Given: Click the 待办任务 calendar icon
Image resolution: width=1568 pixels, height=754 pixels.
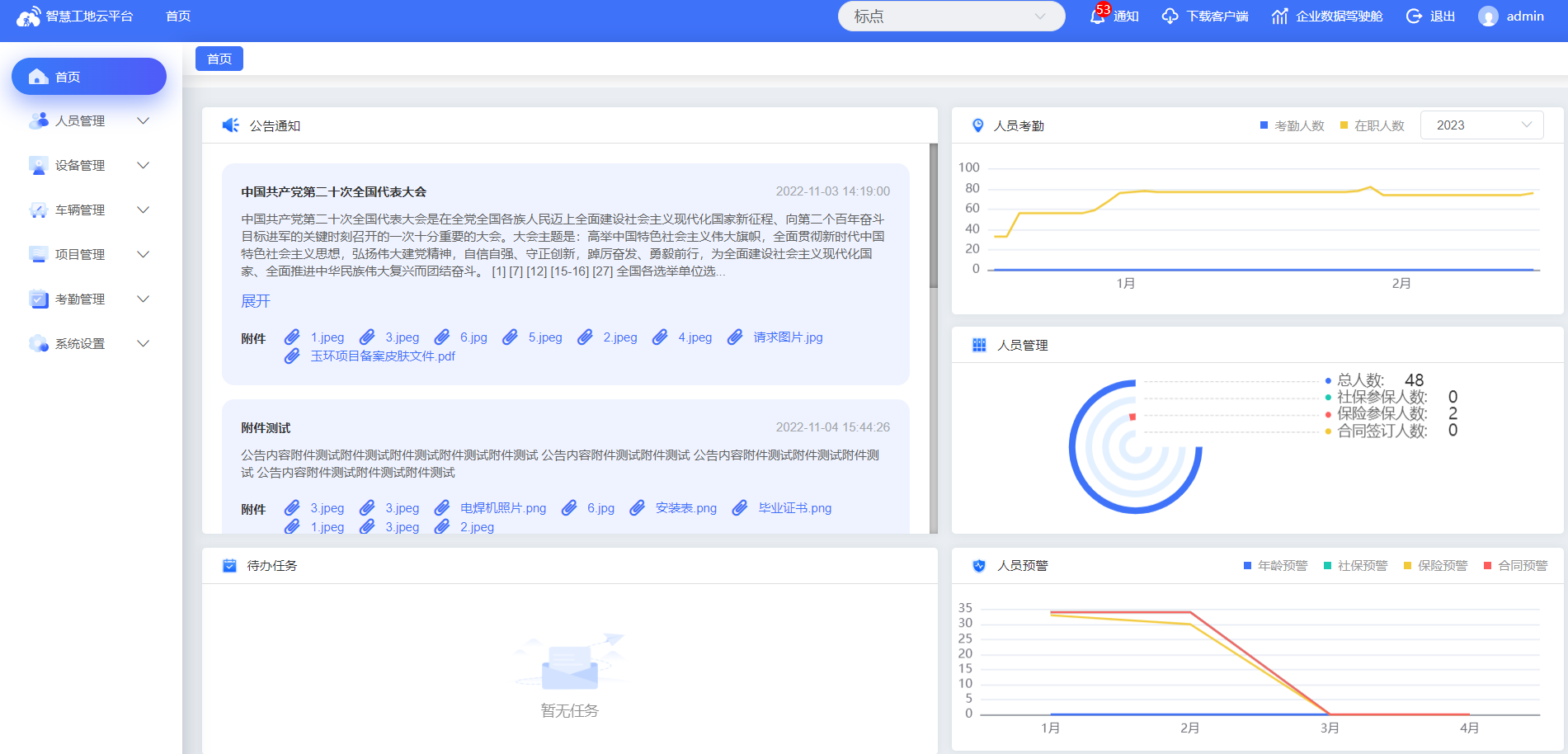Looking at the screenshot, I should click(229, 565).
